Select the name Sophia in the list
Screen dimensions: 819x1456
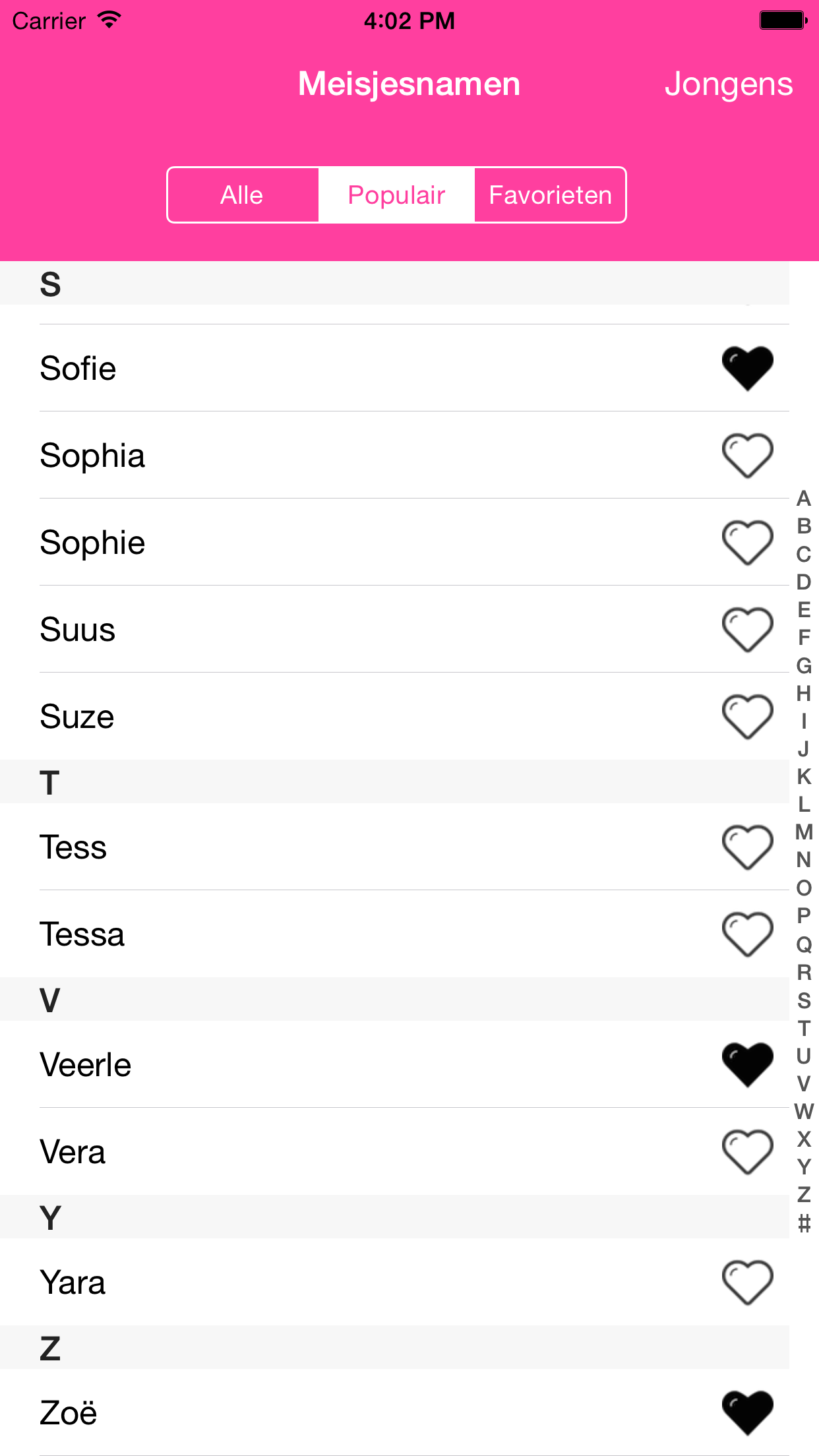click(93, 456)
